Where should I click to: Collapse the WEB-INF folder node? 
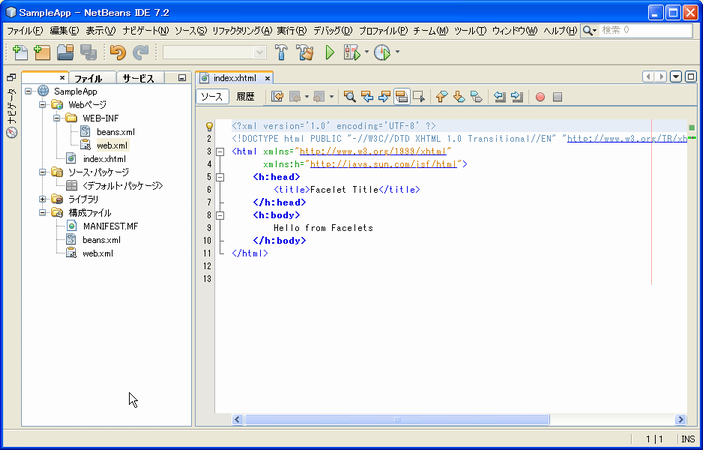pos(56,118)
